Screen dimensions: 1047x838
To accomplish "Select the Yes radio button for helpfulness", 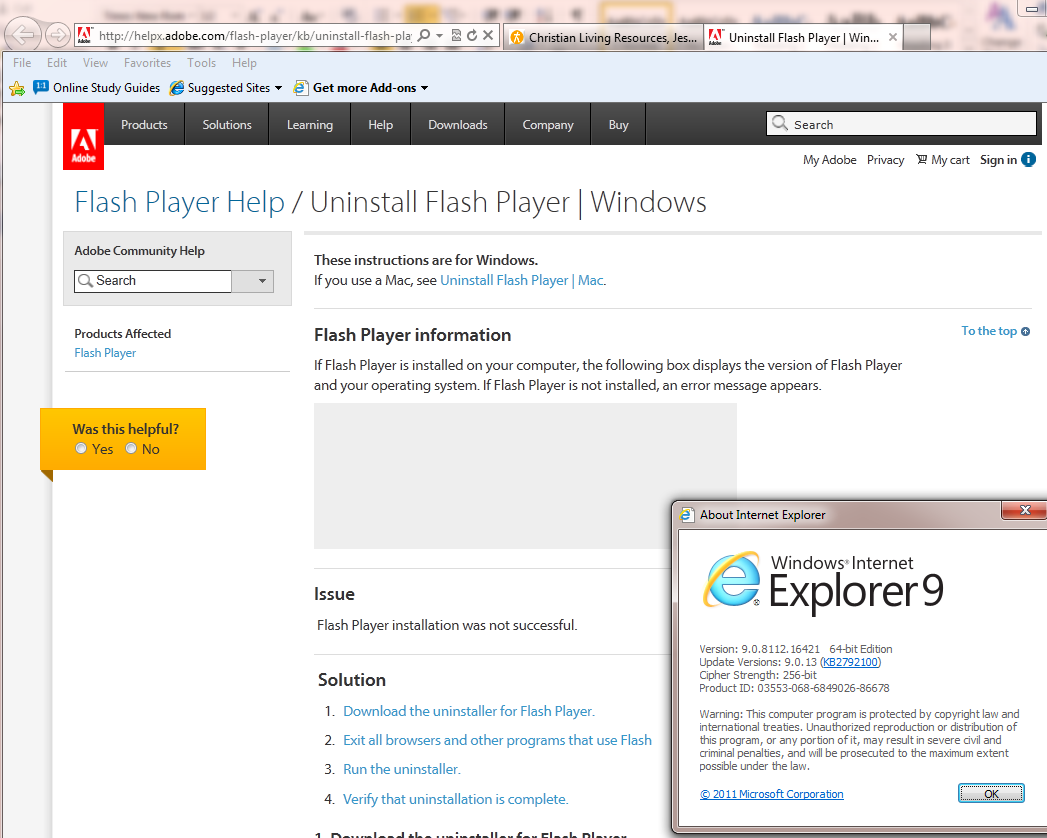I will (81, 449).
